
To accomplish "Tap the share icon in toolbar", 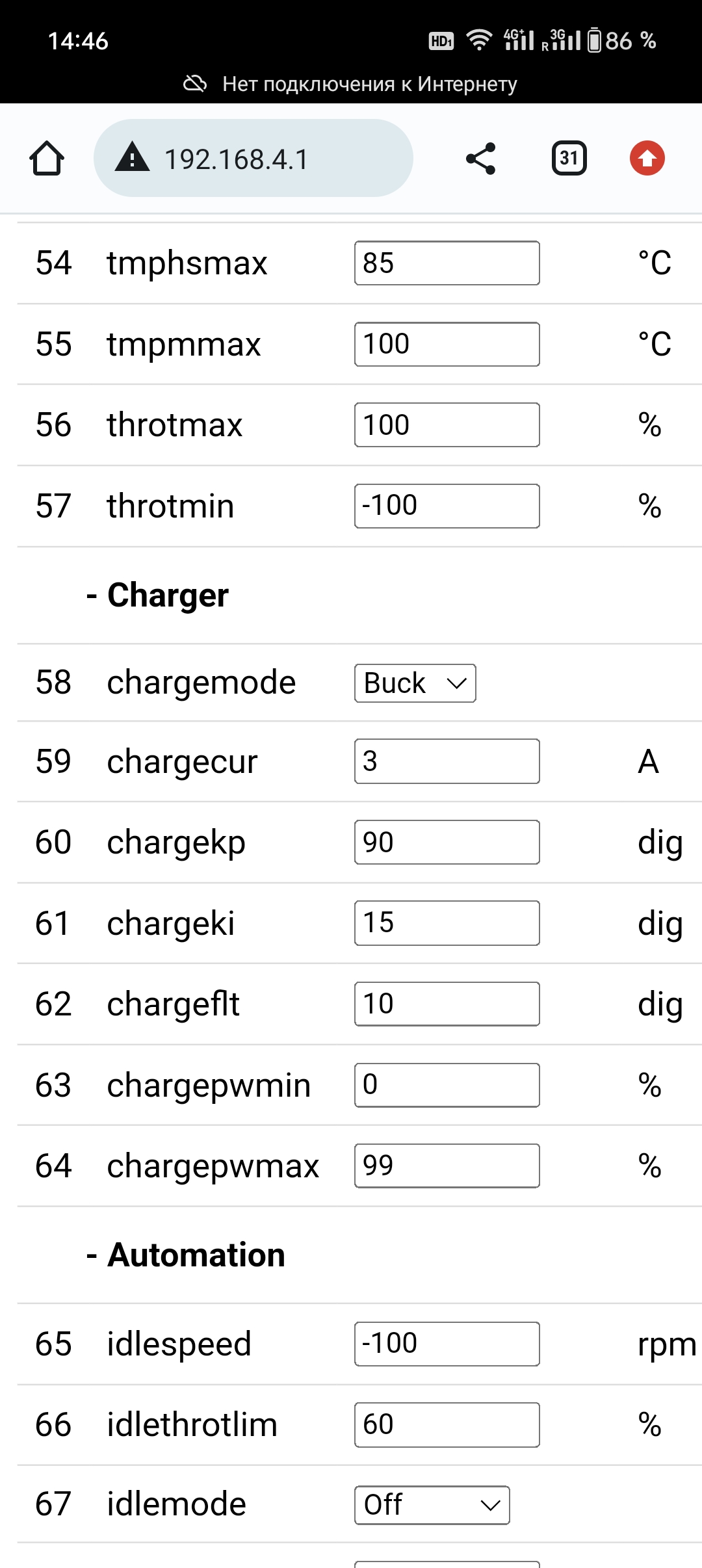I will point(481,159).
